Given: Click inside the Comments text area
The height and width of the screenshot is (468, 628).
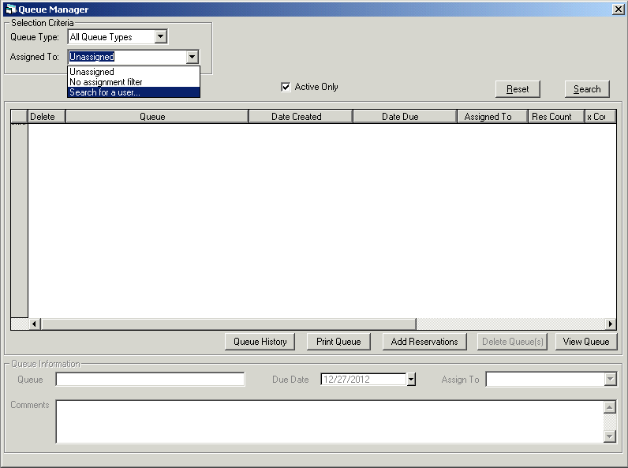Looking at the screenshot, I should coord(329,422).
